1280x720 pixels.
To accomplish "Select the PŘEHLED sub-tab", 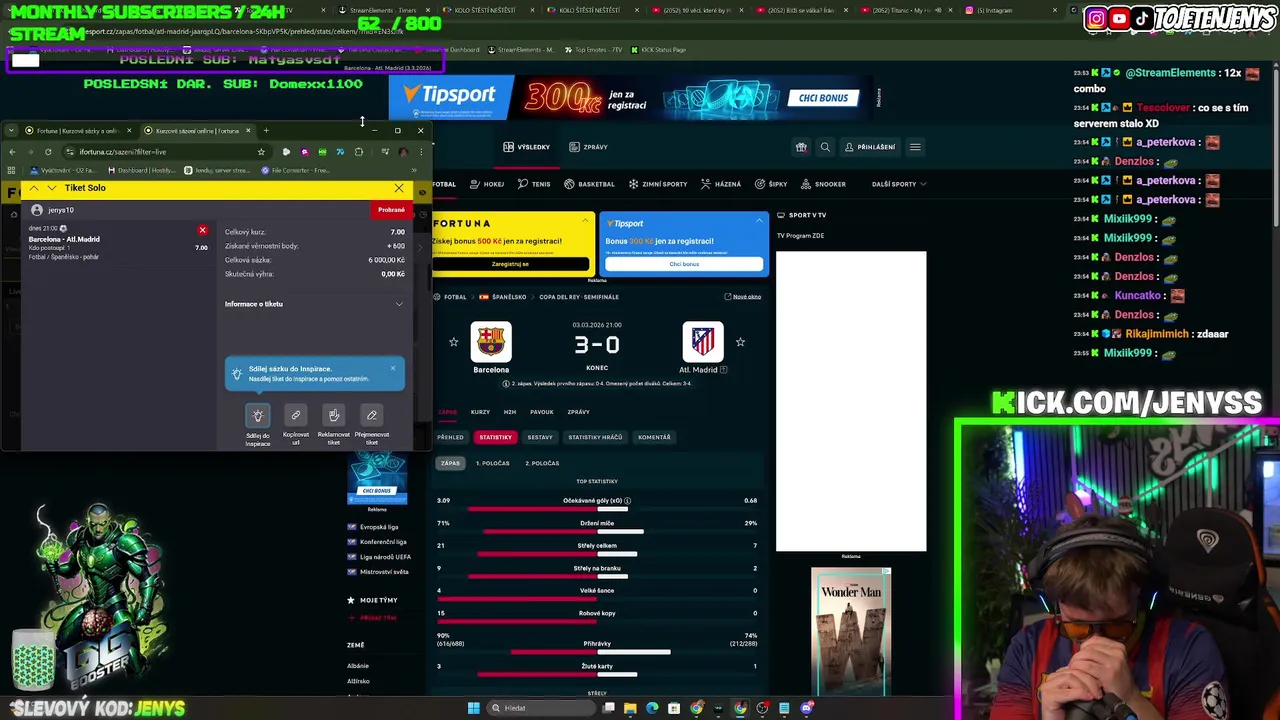I will coord(450,437).
